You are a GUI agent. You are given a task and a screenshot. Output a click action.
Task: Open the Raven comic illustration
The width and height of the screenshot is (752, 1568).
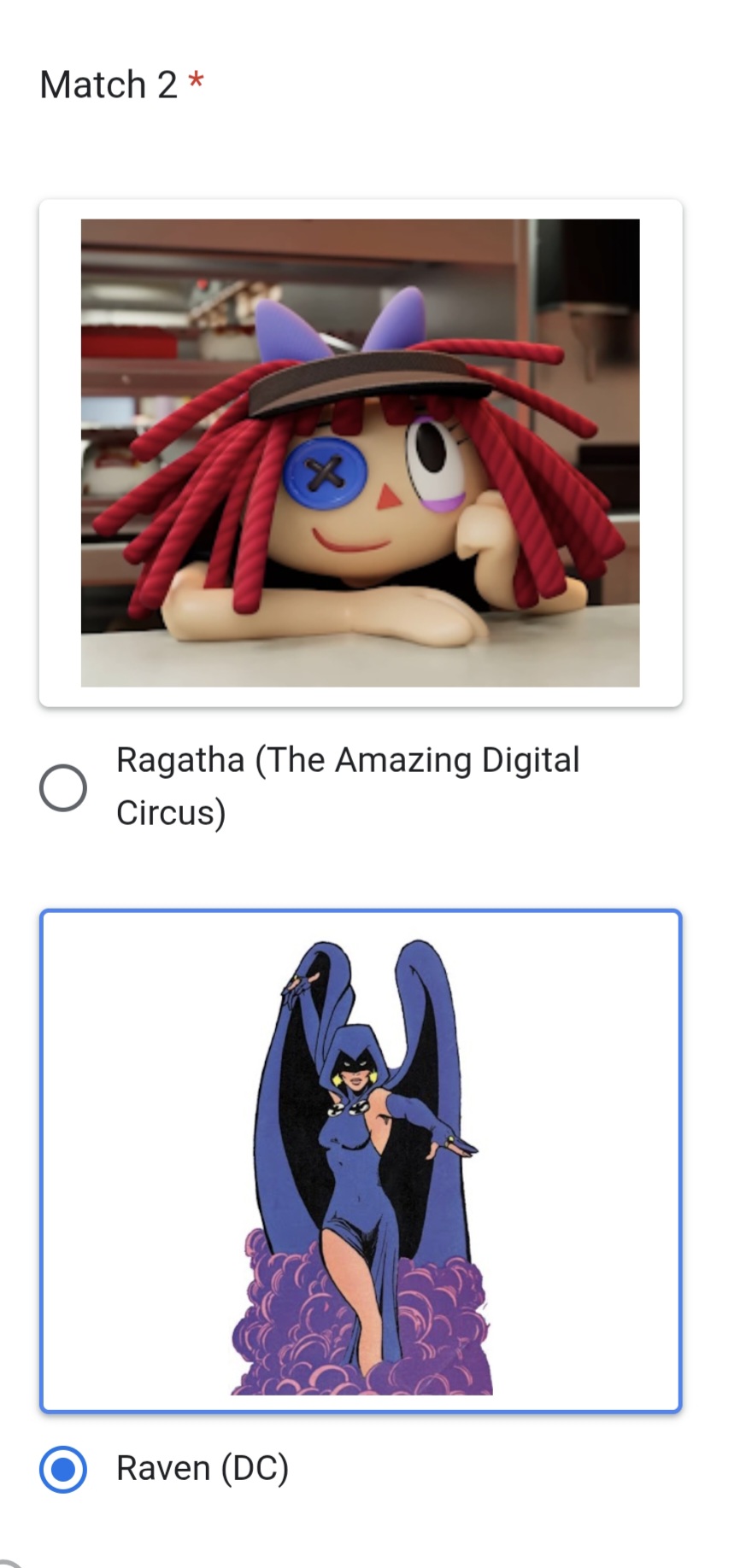point(361,1167)
